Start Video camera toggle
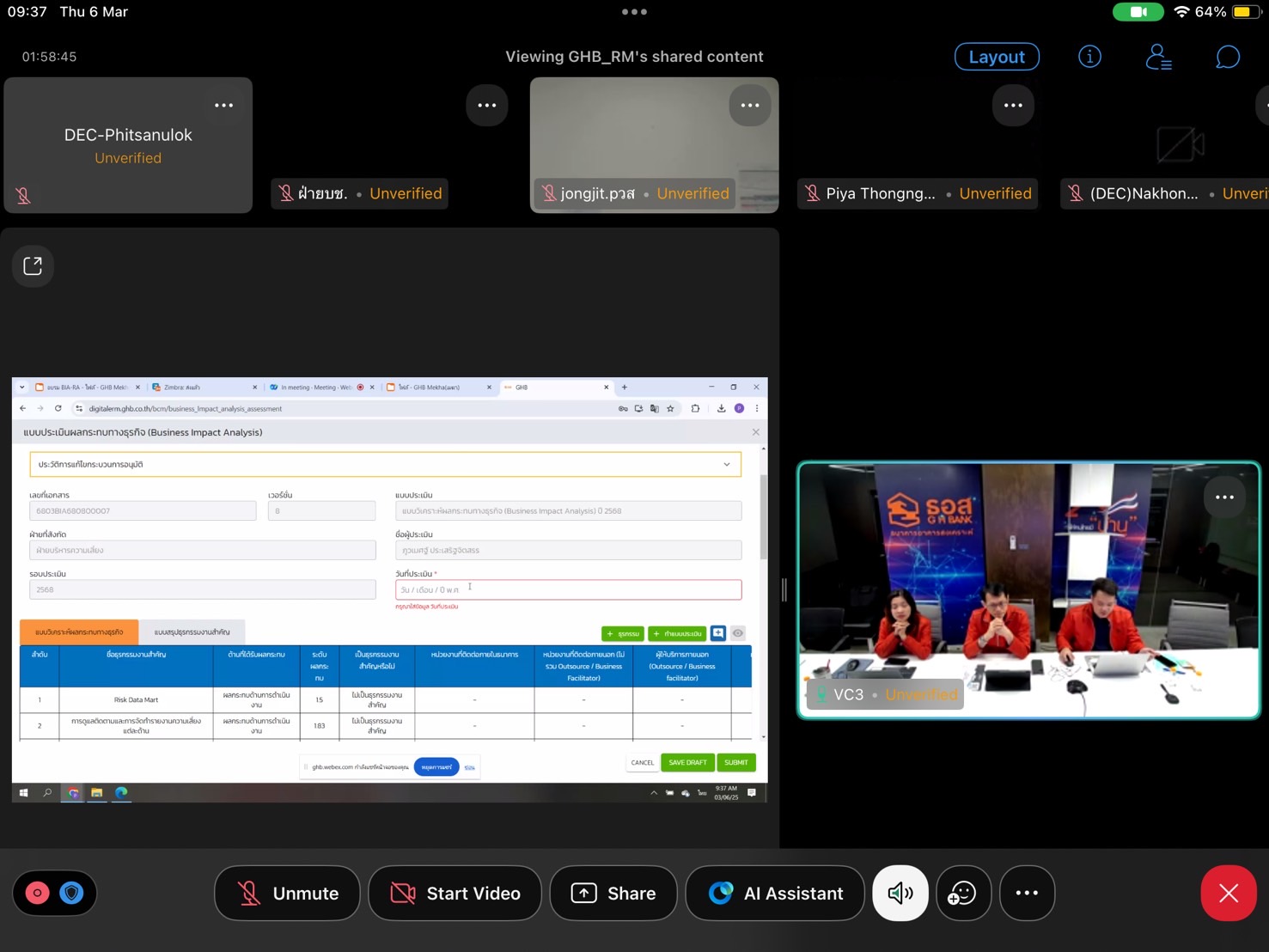The image size is (1269, 952). [x=455, y=894]
